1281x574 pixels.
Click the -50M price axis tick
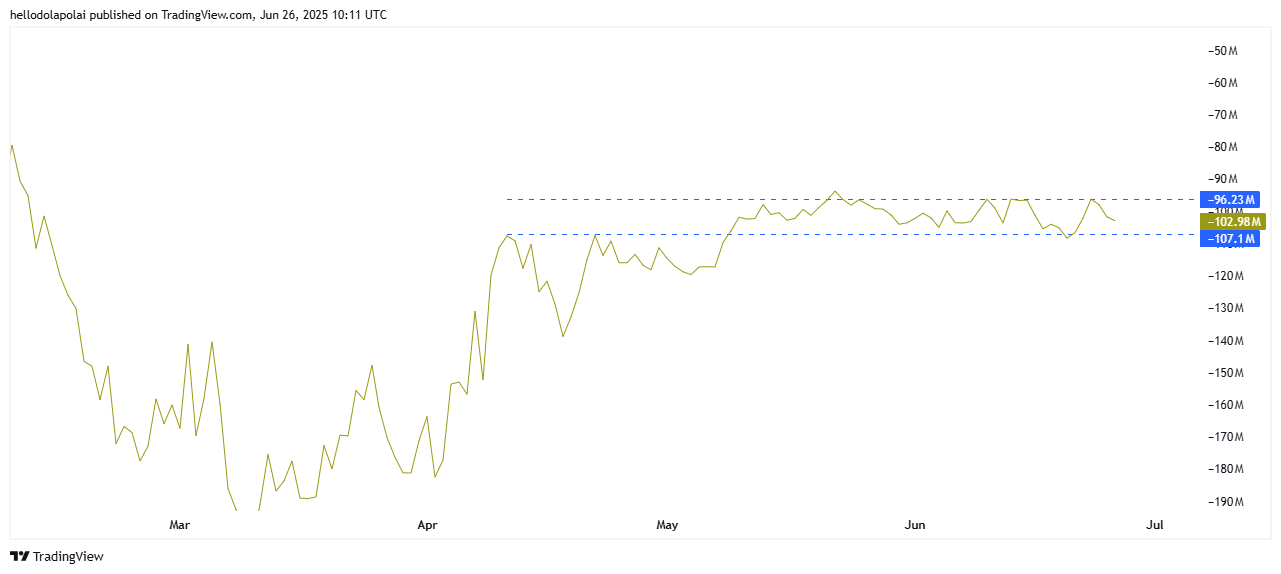pyautogui.click(x=1223, y=50)
